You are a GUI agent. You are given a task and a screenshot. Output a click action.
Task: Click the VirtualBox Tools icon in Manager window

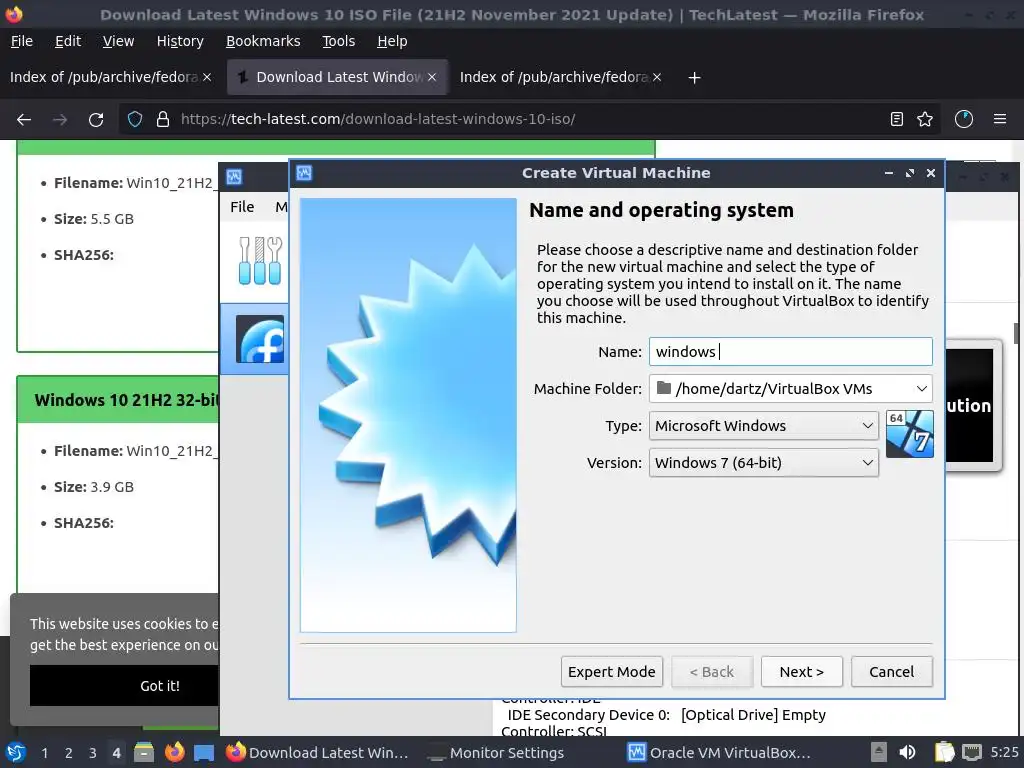click(x=259, y=261)
